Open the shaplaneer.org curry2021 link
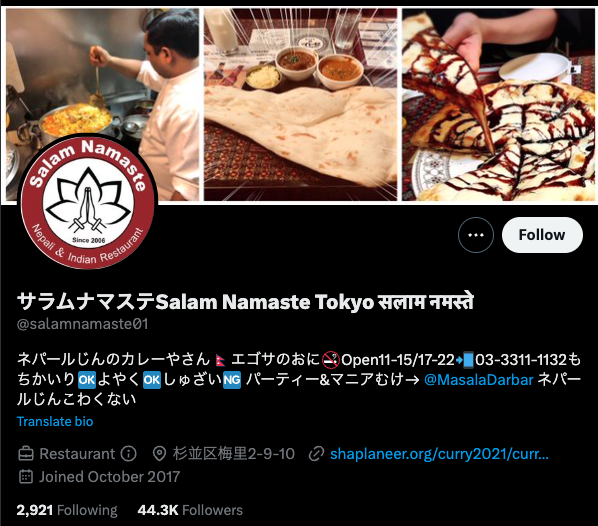This screenshot has width=598, height=526. point(439,454)
